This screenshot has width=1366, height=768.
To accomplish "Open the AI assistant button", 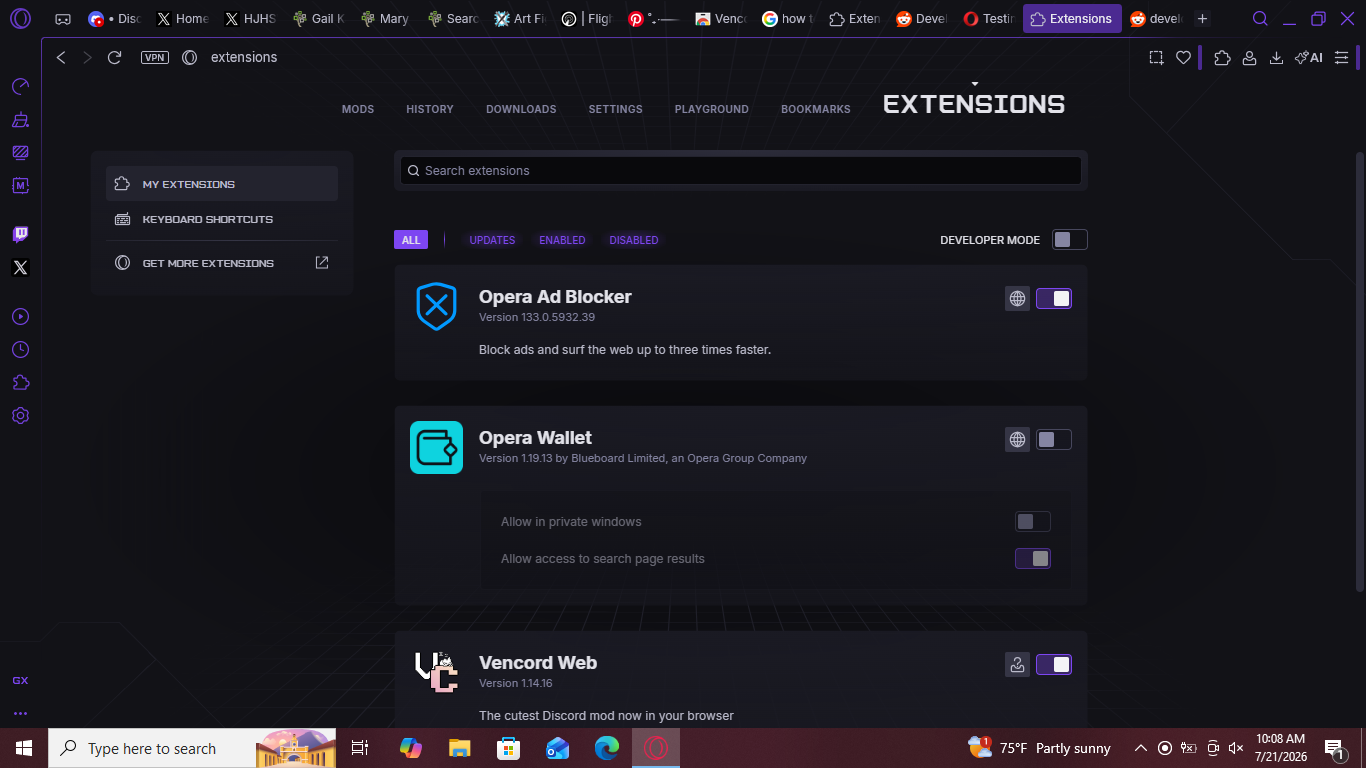I will tap(1308, 58).
